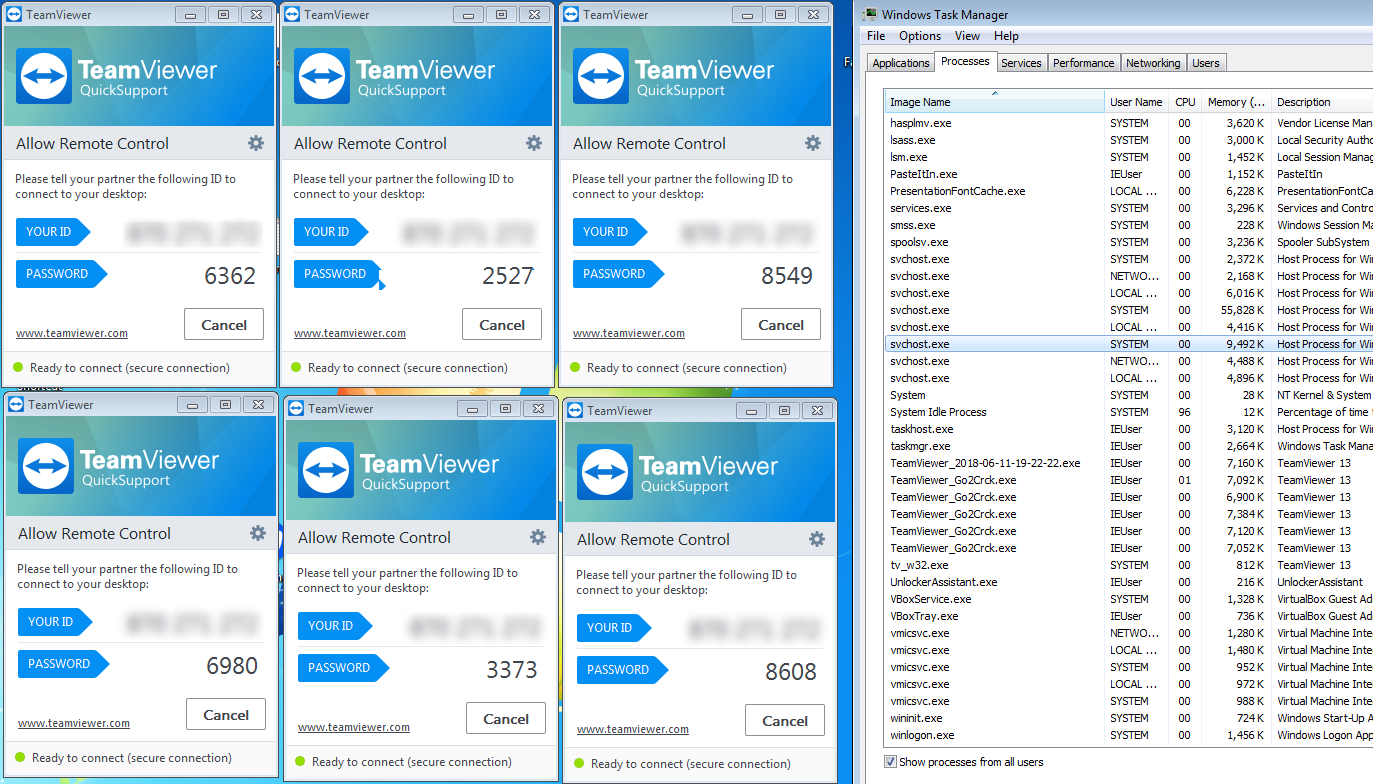This screenshot has width=1373, height=784.
Task: Open the Help menu in Task Manager
Action: click(1006, 36)
